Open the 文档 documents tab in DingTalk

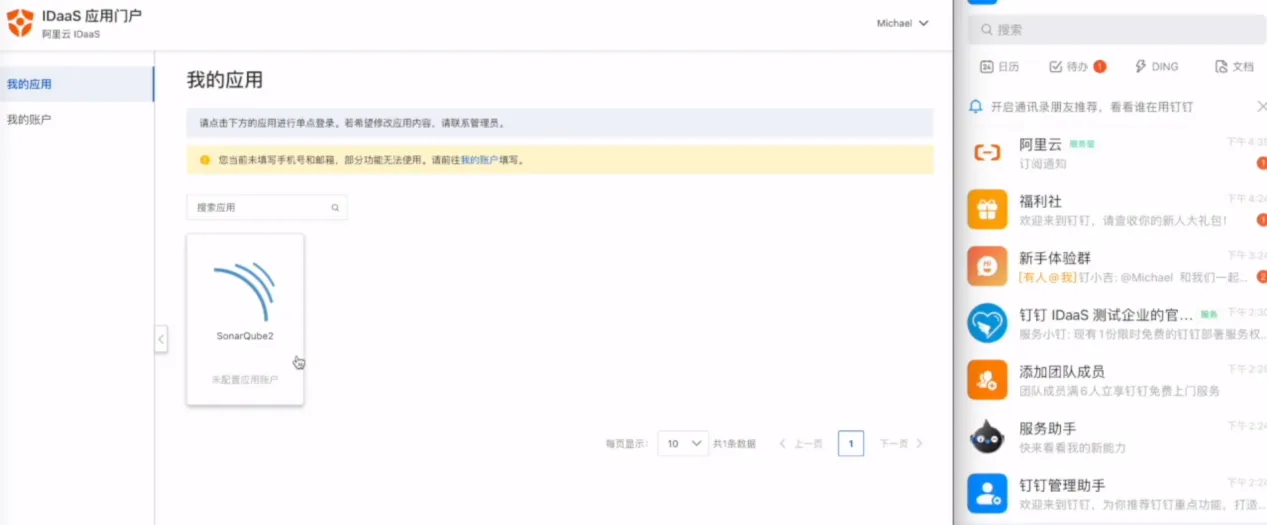coord(1234,67)
